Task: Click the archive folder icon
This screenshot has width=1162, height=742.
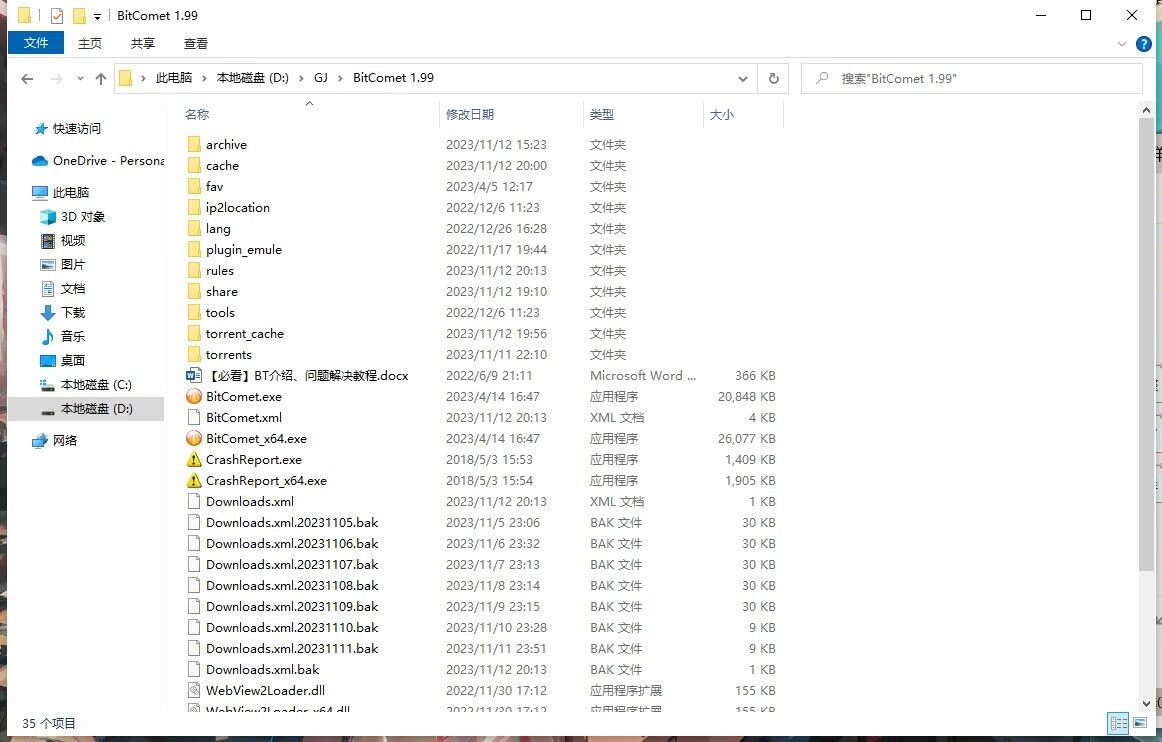Action: [193, 145]
